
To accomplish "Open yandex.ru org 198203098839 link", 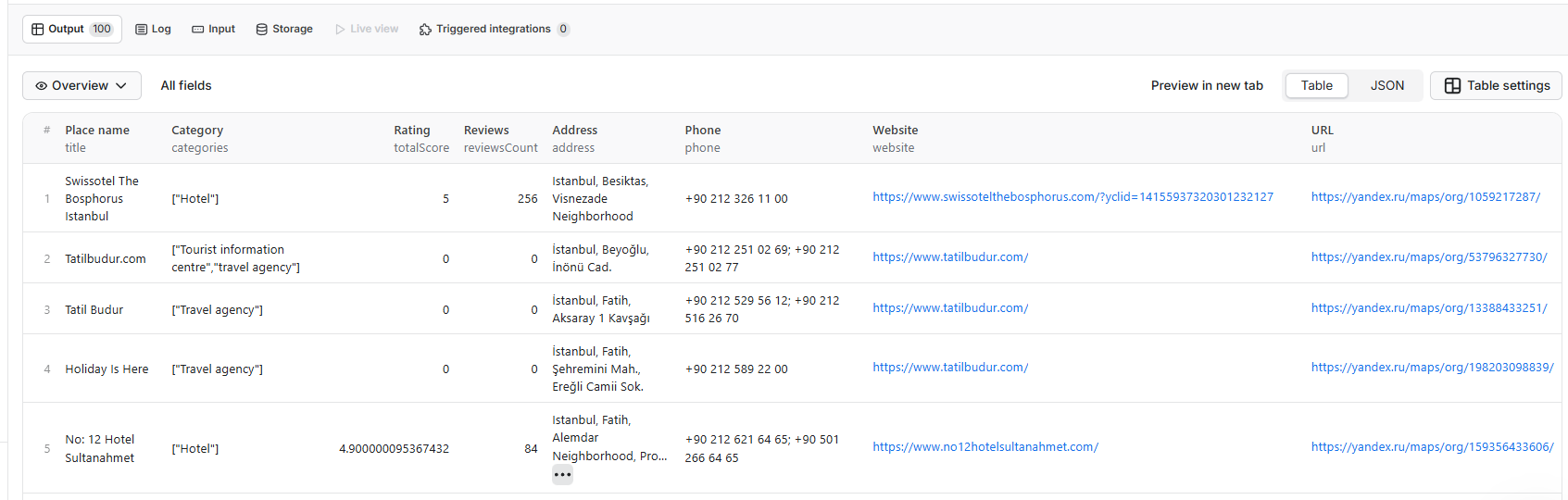I will [1432, 368].
